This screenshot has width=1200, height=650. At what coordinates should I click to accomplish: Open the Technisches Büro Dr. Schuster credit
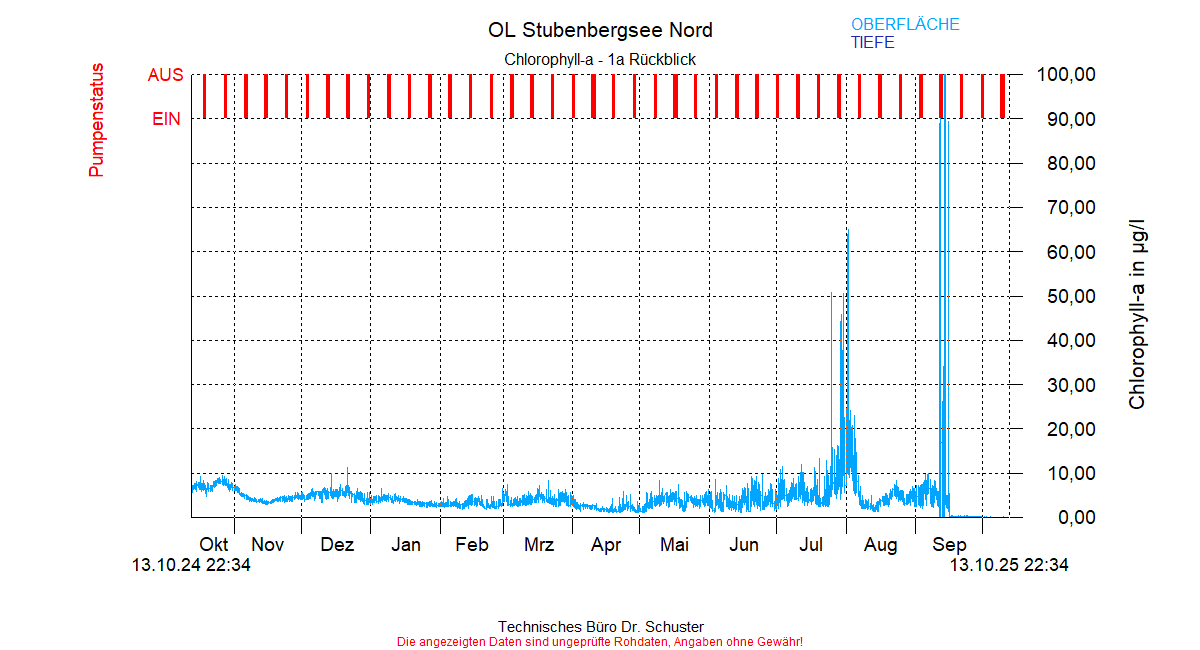600,627
